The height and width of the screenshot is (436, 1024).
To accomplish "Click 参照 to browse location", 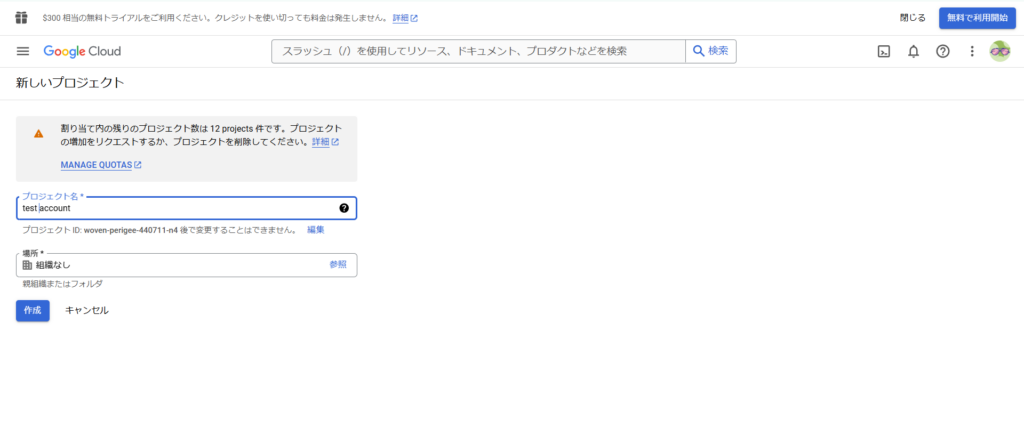I will click(x=338, y=264).
